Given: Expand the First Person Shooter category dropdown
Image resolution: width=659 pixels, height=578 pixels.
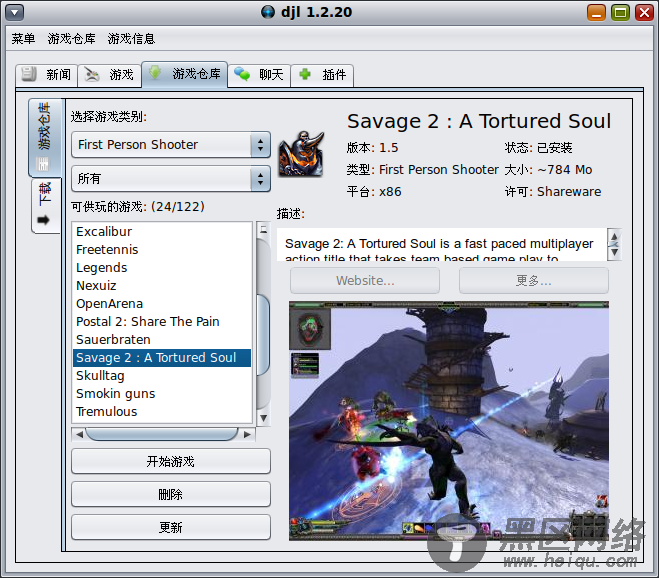Looking at the screenshot, I should (171, 145).
